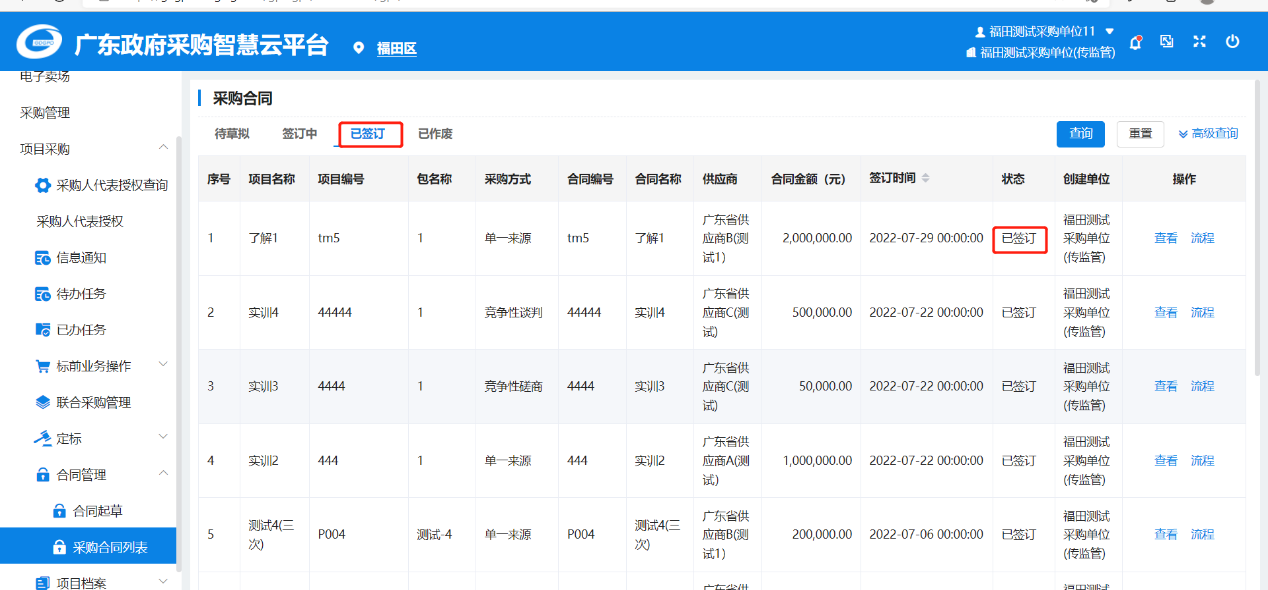Click the 广东政府采购智慧云平台 logo
The height and width of the screenshot is (590, 1268).
[42, 44]
